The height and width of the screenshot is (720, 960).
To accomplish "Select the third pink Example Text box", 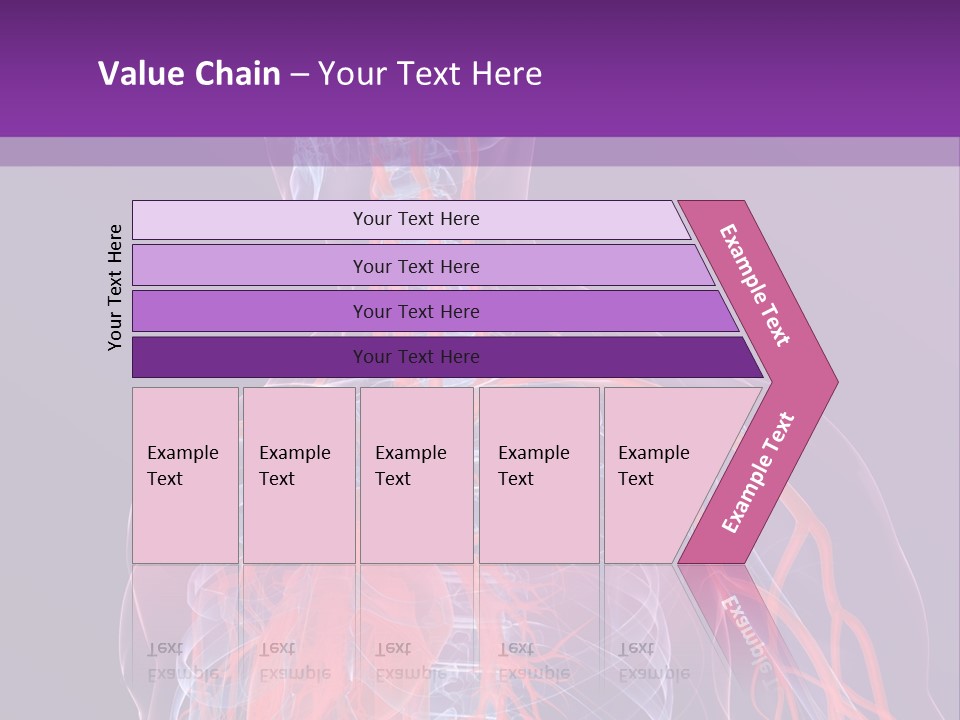I will [x=416, y=475].
